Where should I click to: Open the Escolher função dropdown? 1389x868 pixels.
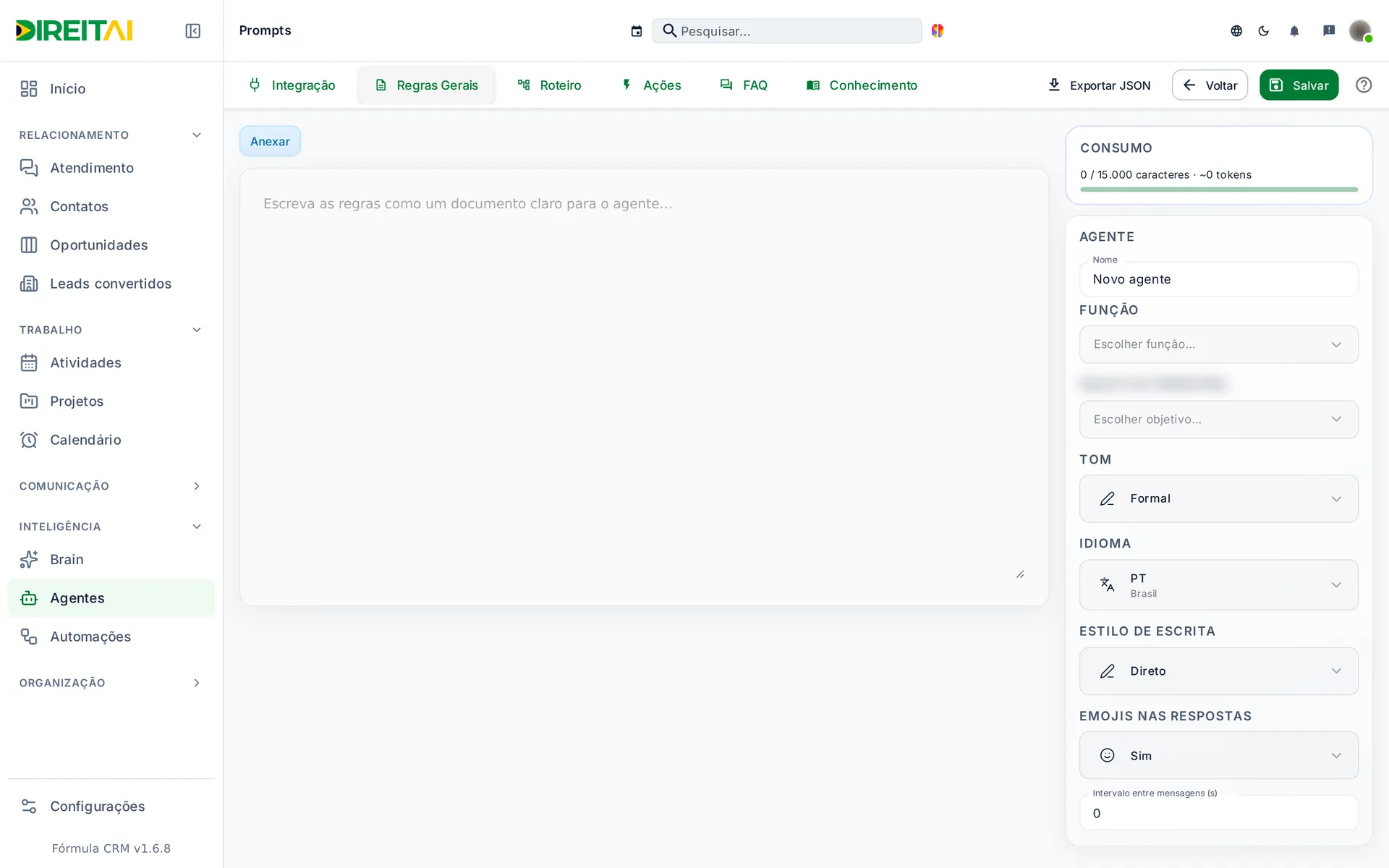coord(1218,344)
